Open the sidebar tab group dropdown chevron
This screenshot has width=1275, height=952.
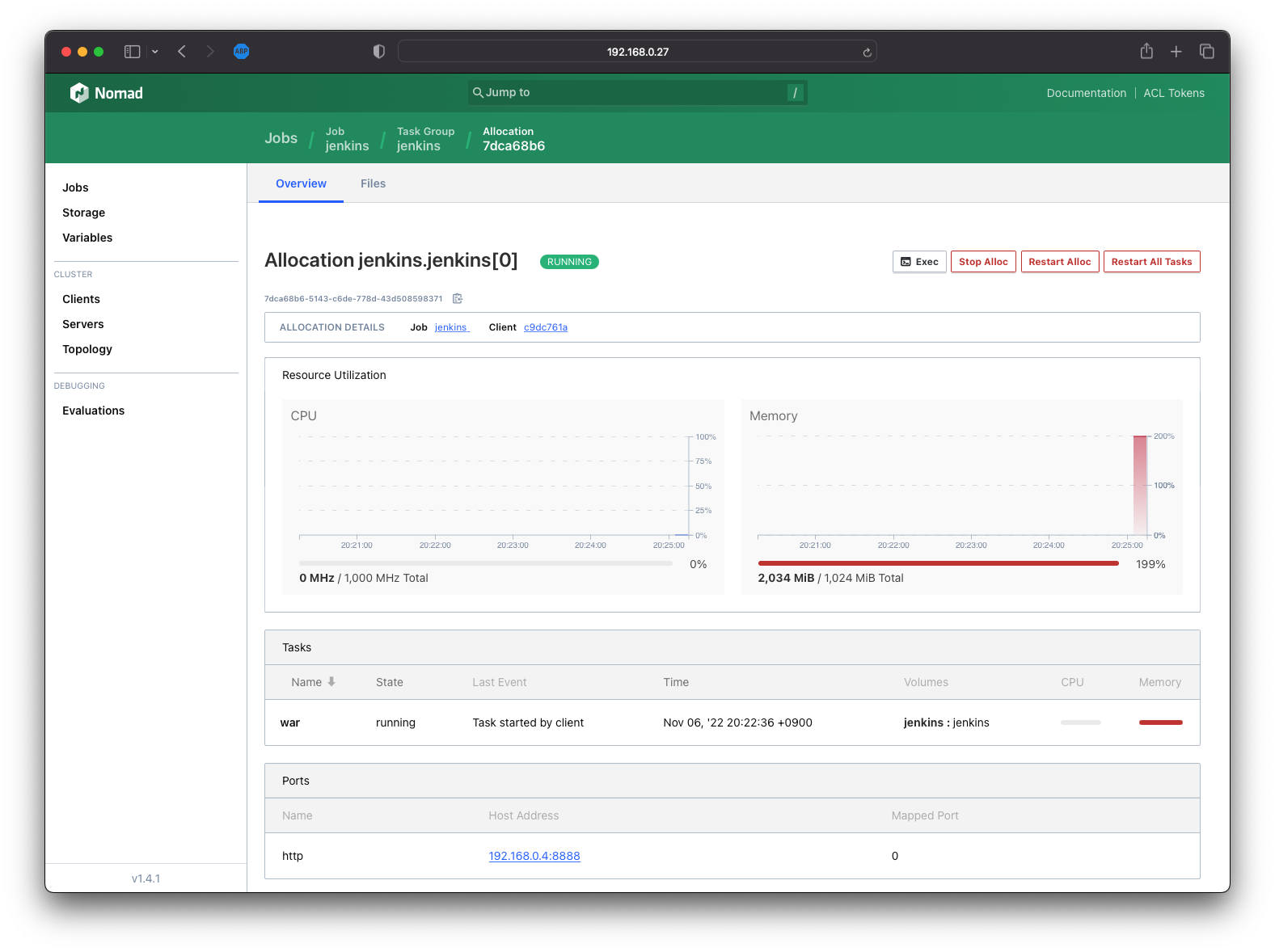pyautogui.click(x=155, y=52)
